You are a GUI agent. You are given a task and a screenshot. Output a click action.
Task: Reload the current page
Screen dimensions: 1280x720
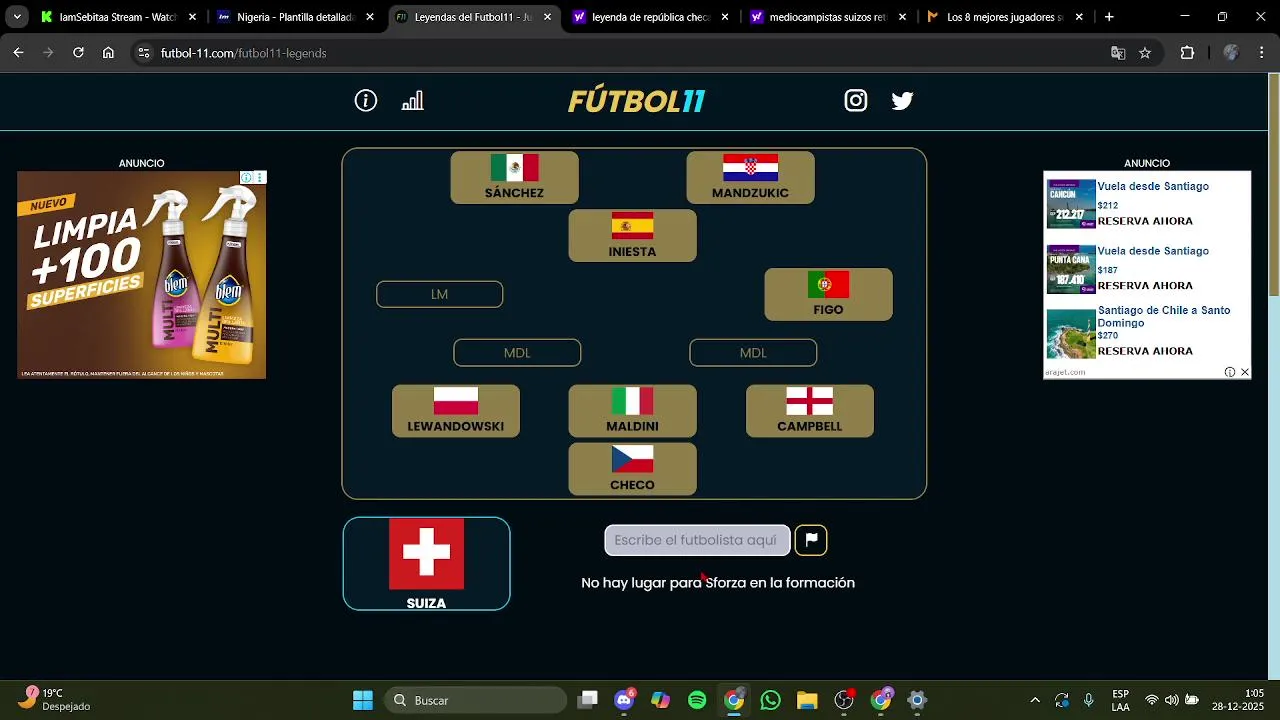tap(78, 53)
